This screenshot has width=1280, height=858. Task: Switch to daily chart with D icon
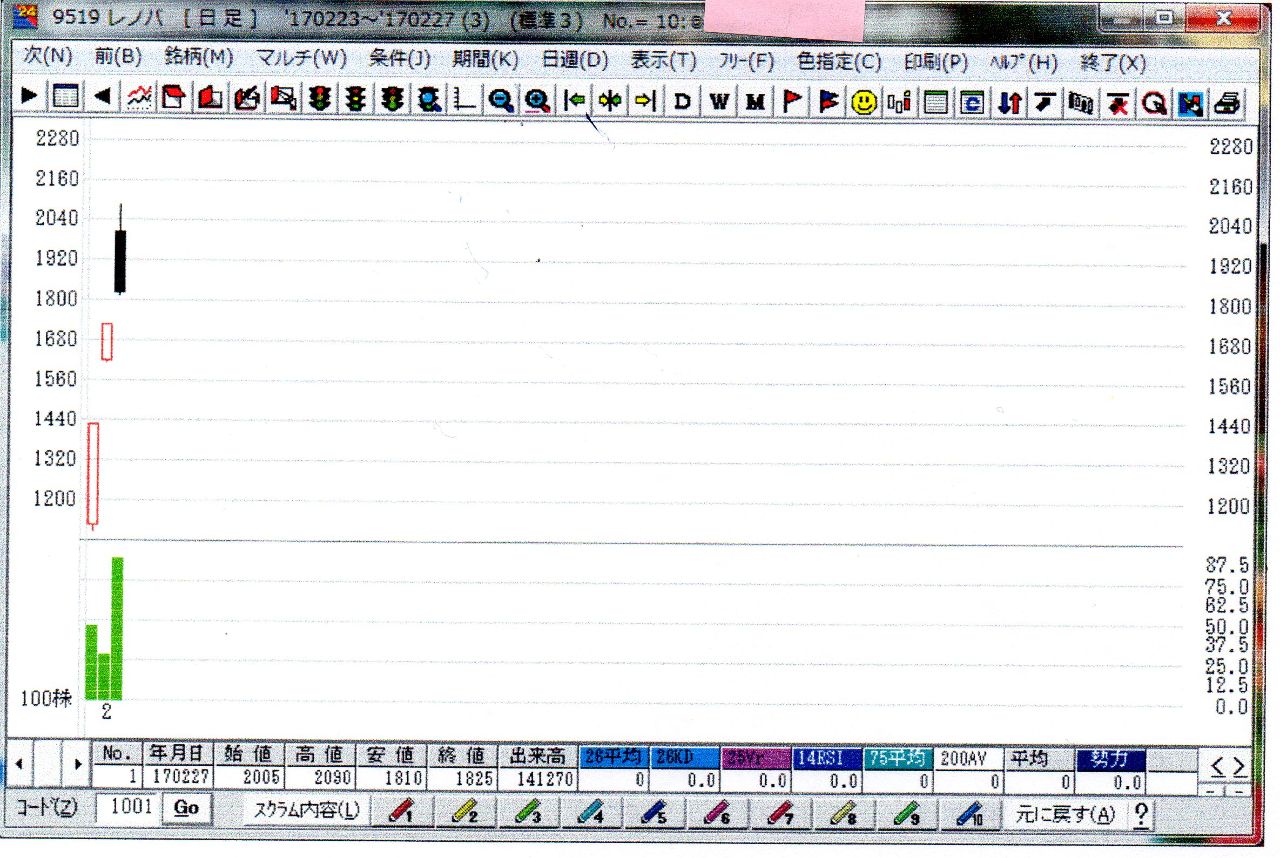pos(683,100)
